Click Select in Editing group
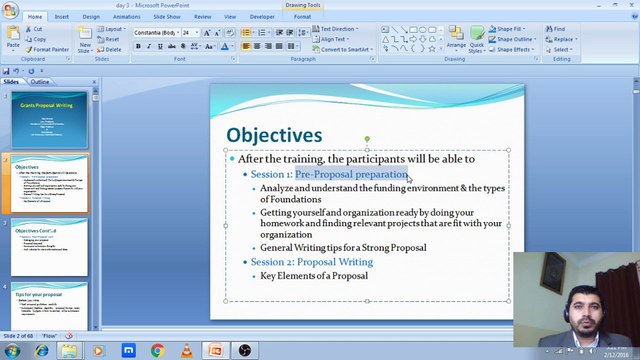The width and height of the screenshot is (640, 360). pos(559,49)
